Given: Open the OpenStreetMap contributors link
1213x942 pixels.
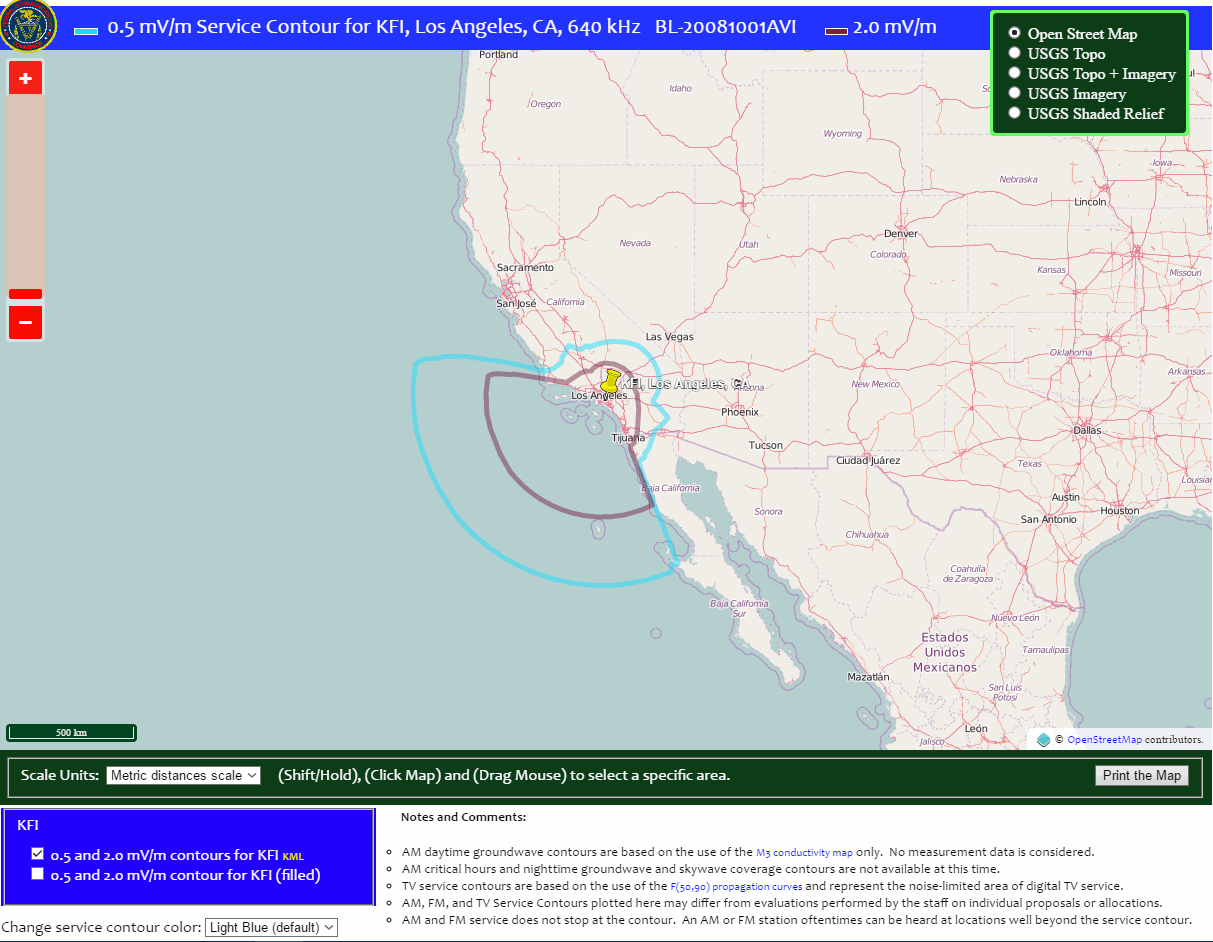Looking at the screenshot, I should point(1105,739).
